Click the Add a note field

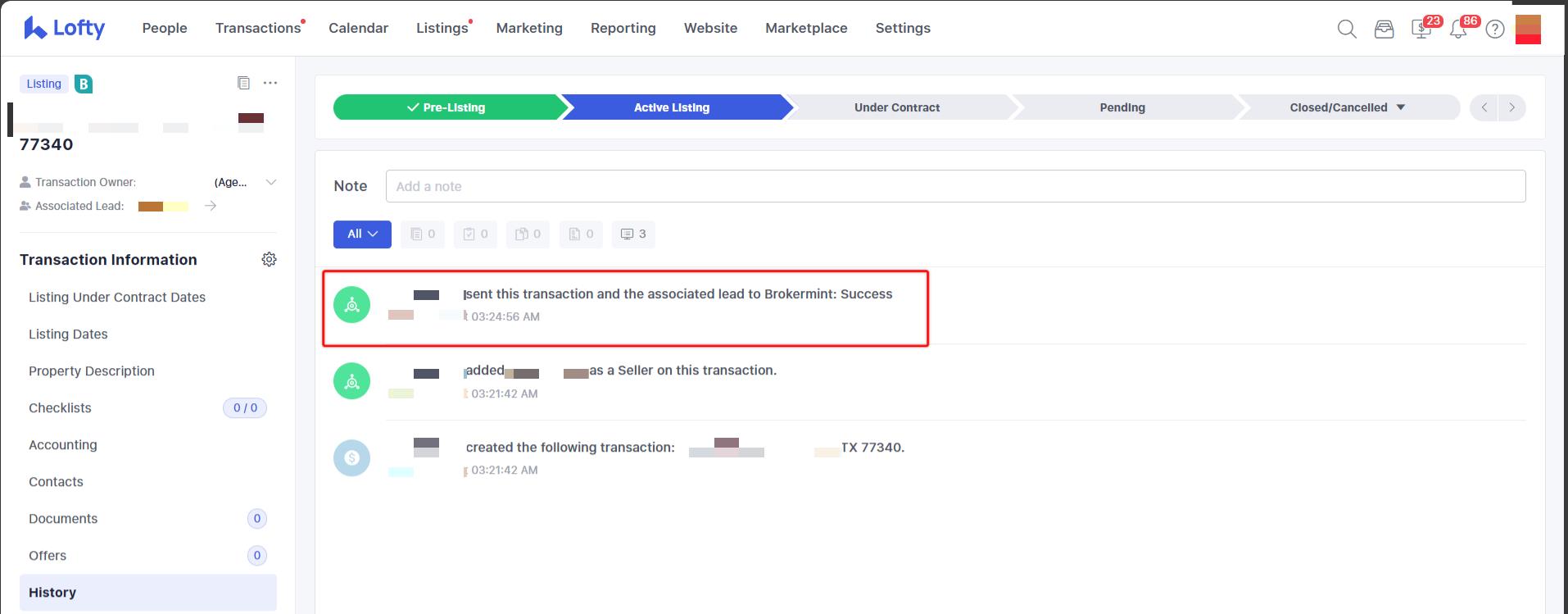point(955,186)
